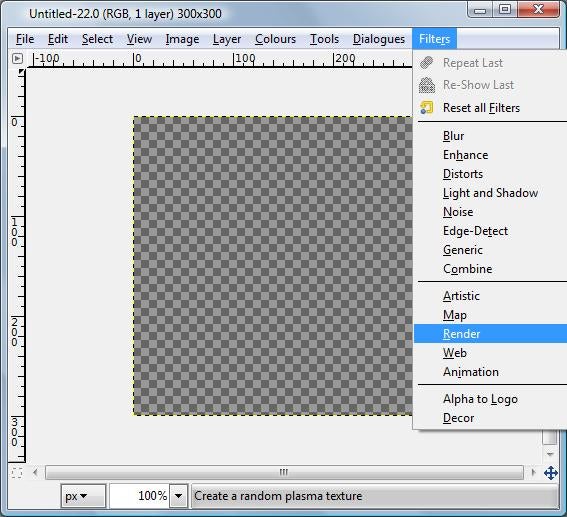The image size is (567, 517).
Task: Open the 100% zoom dropdown arrow
Action: (x=178, y=496)
